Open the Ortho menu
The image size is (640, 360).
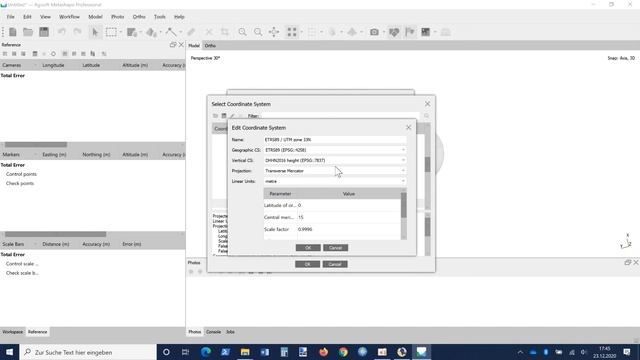(x=139, y=17)
